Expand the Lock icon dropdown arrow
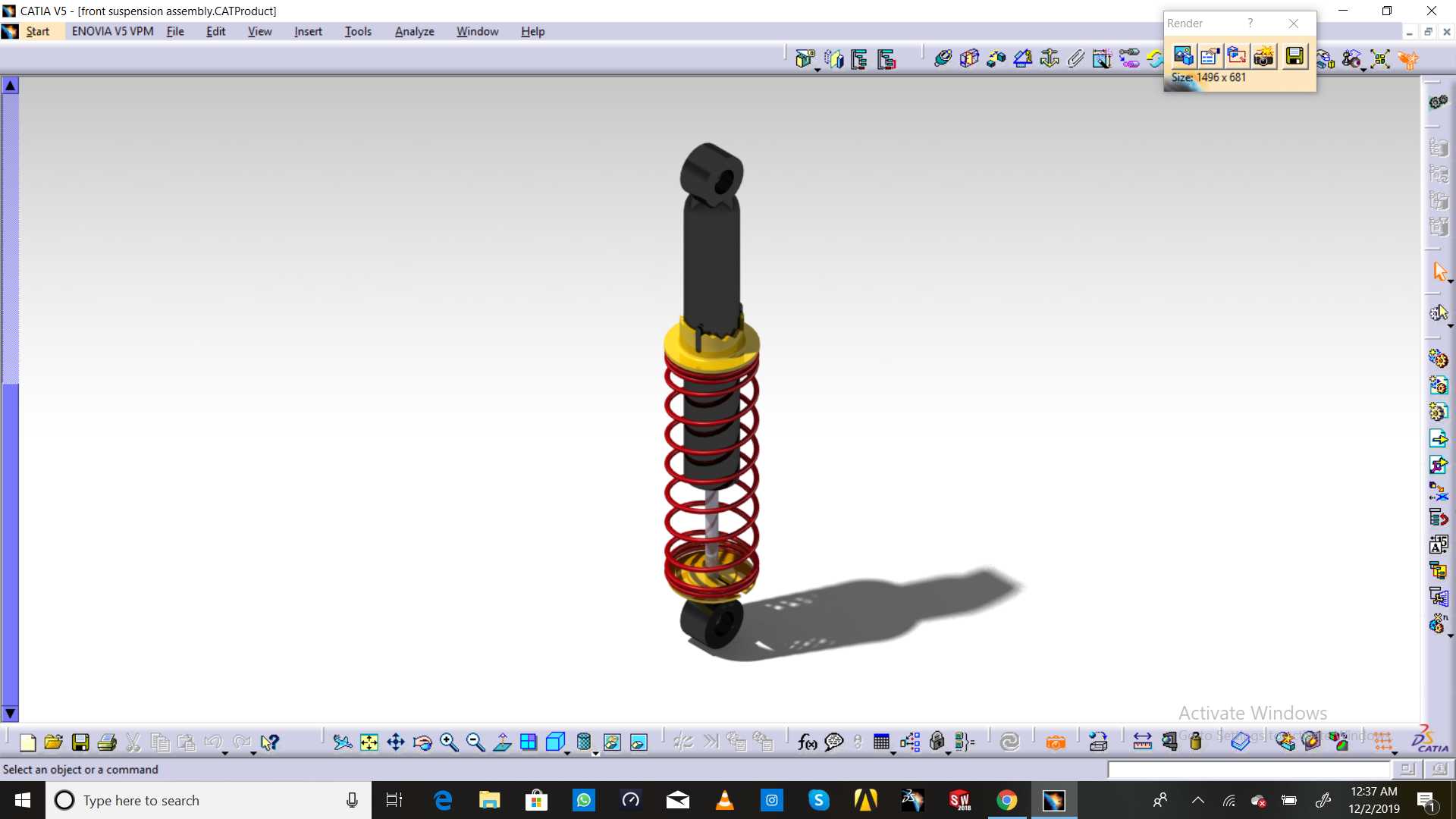 [x=948, y=753]
